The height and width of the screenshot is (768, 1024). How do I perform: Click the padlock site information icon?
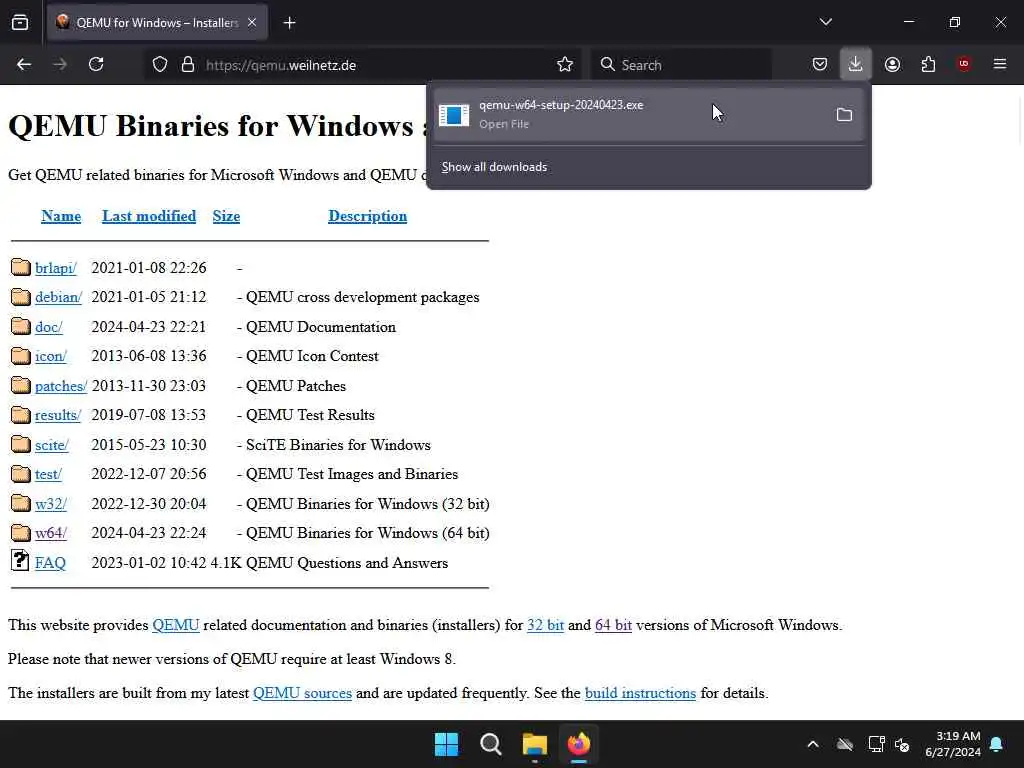[188, 65]
